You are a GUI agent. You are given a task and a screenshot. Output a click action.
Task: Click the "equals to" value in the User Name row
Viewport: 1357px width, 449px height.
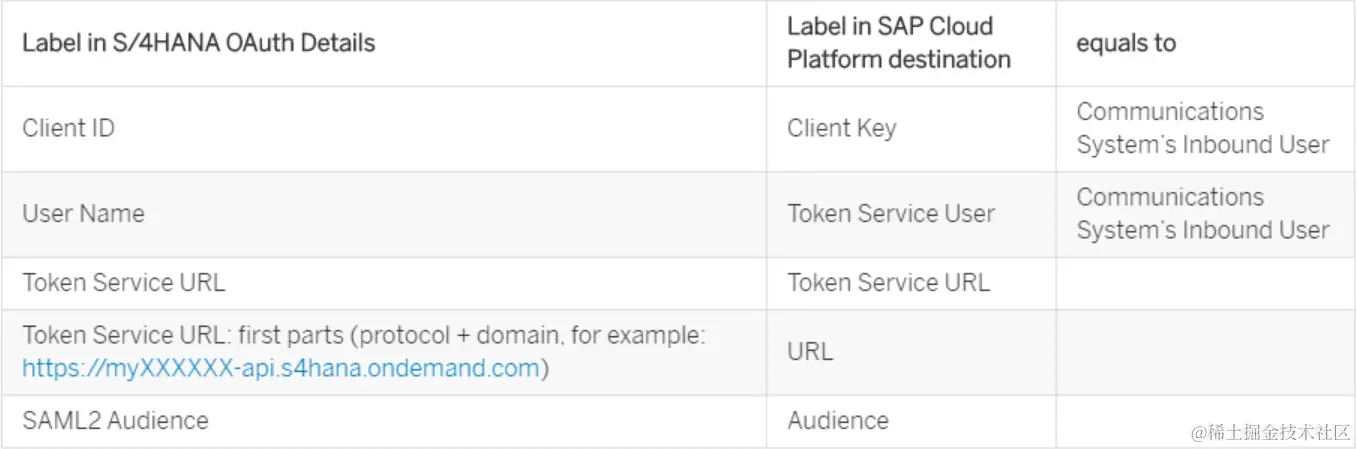click(1202, 214)
